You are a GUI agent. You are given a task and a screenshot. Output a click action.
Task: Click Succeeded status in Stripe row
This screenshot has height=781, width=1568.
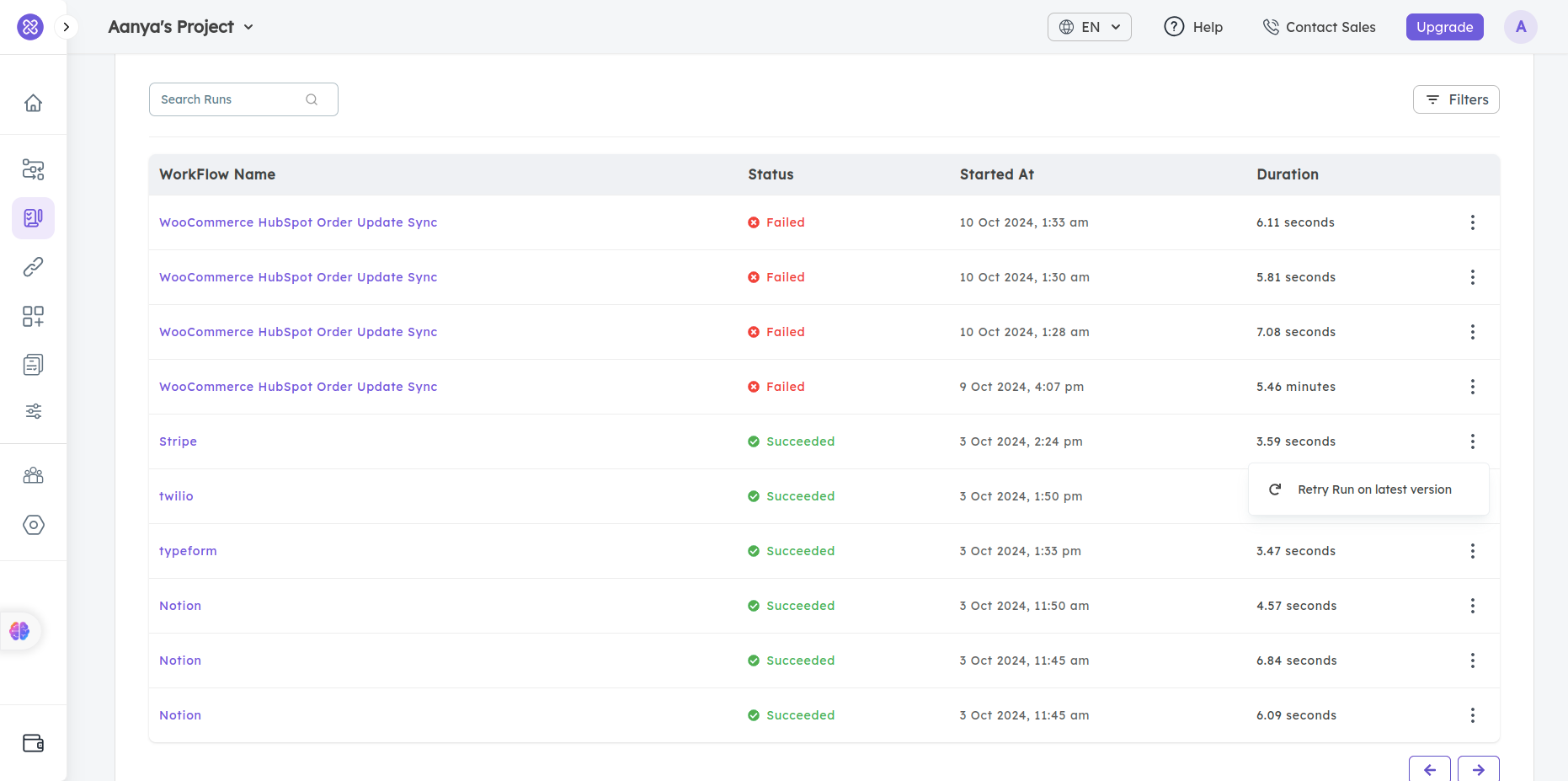791,441
